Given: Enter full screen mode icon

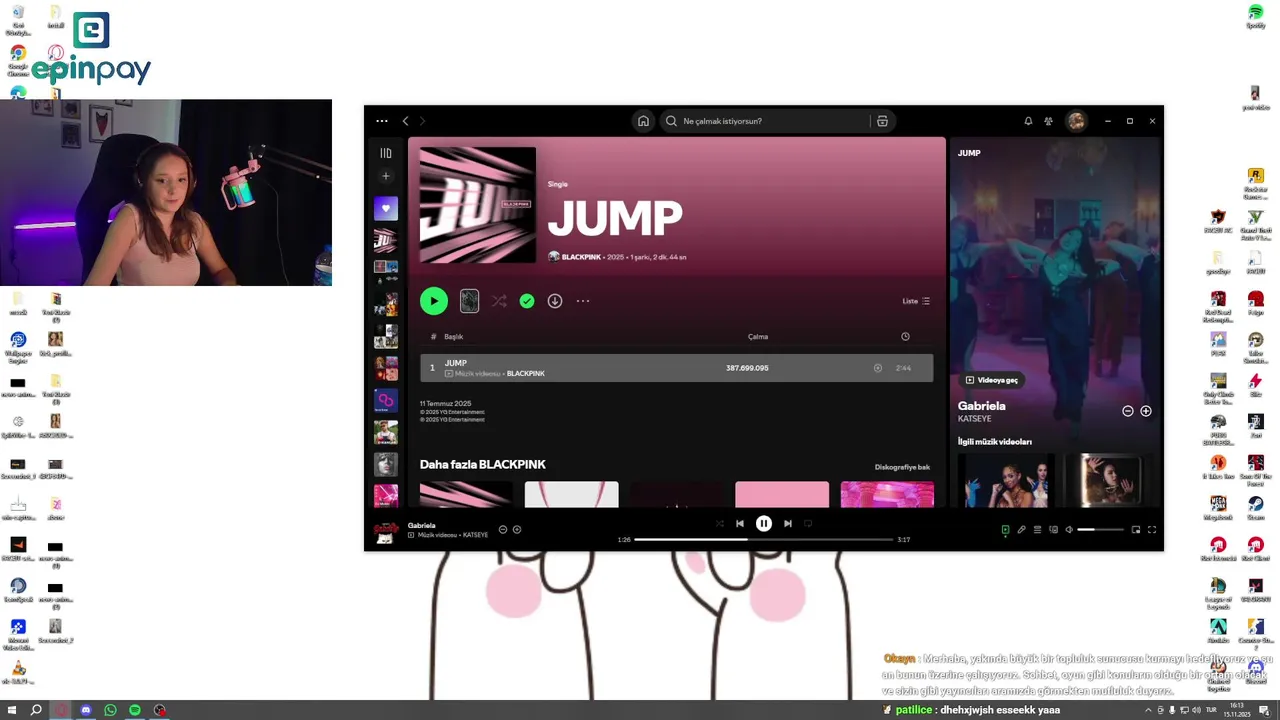Looking at the screenshot, I should 1152,530.
